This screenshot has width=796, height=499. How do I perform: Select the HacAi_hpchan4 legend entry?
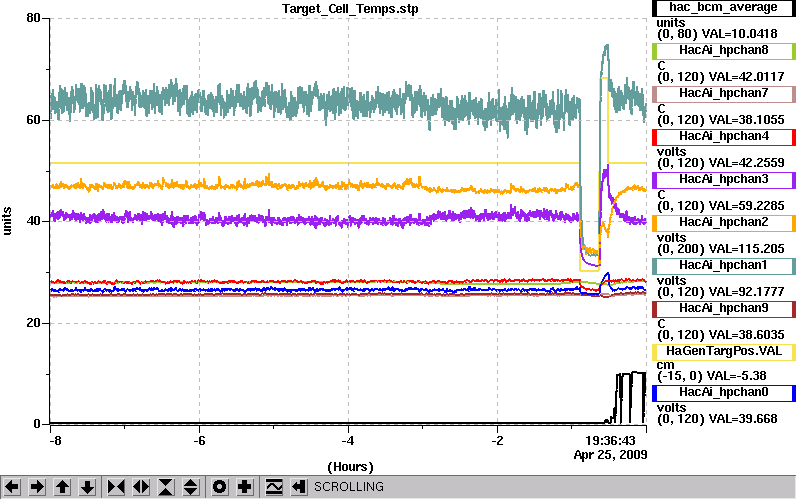[723, 137]
